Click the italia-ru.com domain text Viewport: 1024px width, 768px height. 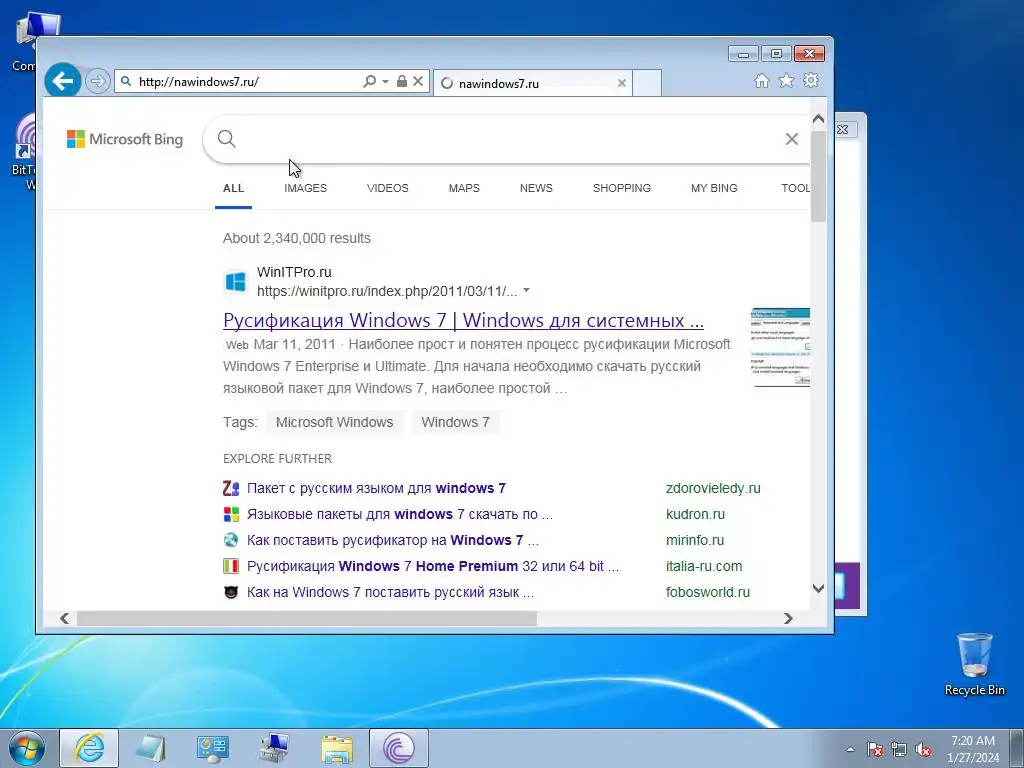[704, 566]
